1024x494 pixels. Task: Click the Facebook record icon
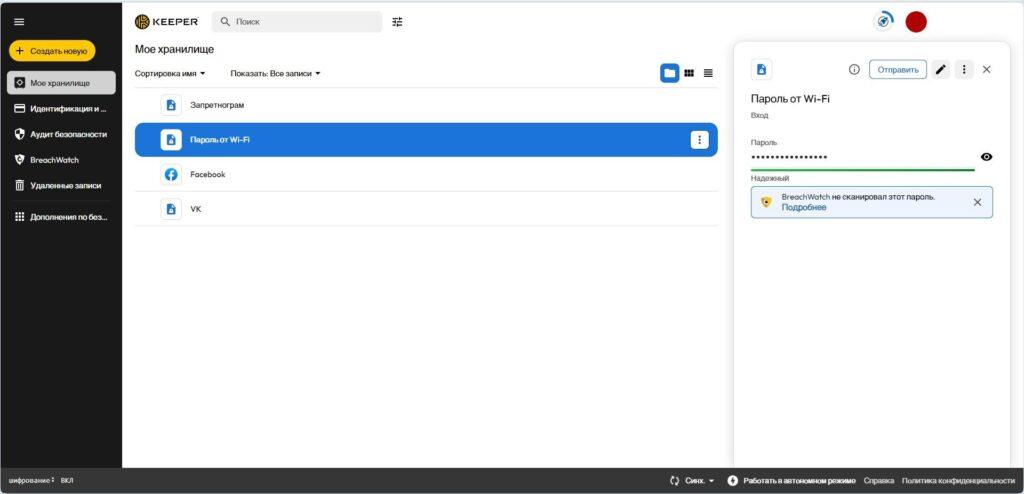[171, 174]
